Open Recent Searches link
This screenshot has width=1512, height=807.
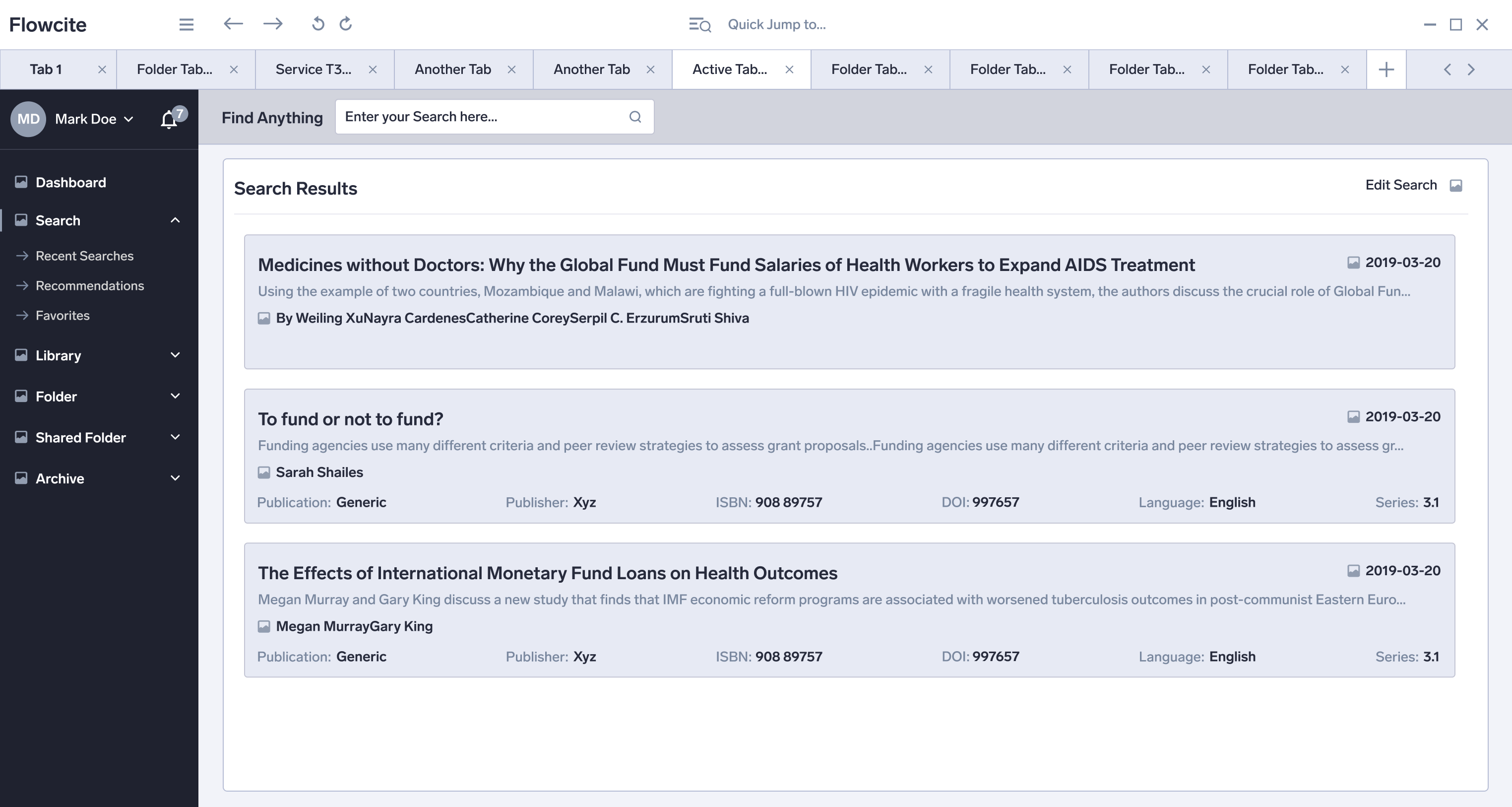[84, 256]
